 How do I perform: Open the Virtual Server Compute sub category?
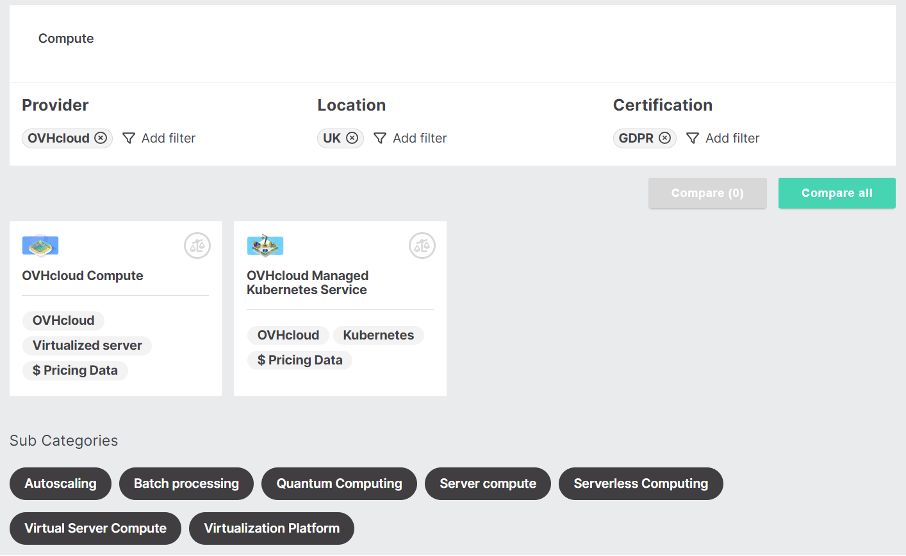[x=95, y=528]
